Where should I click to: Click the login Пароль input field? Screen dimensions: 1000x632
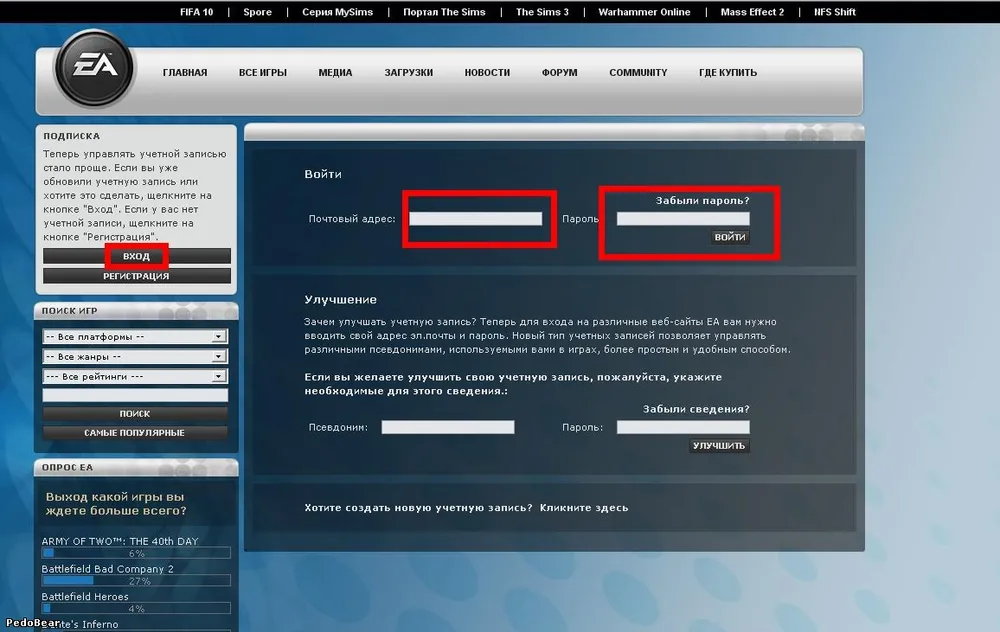coord(683,219)
